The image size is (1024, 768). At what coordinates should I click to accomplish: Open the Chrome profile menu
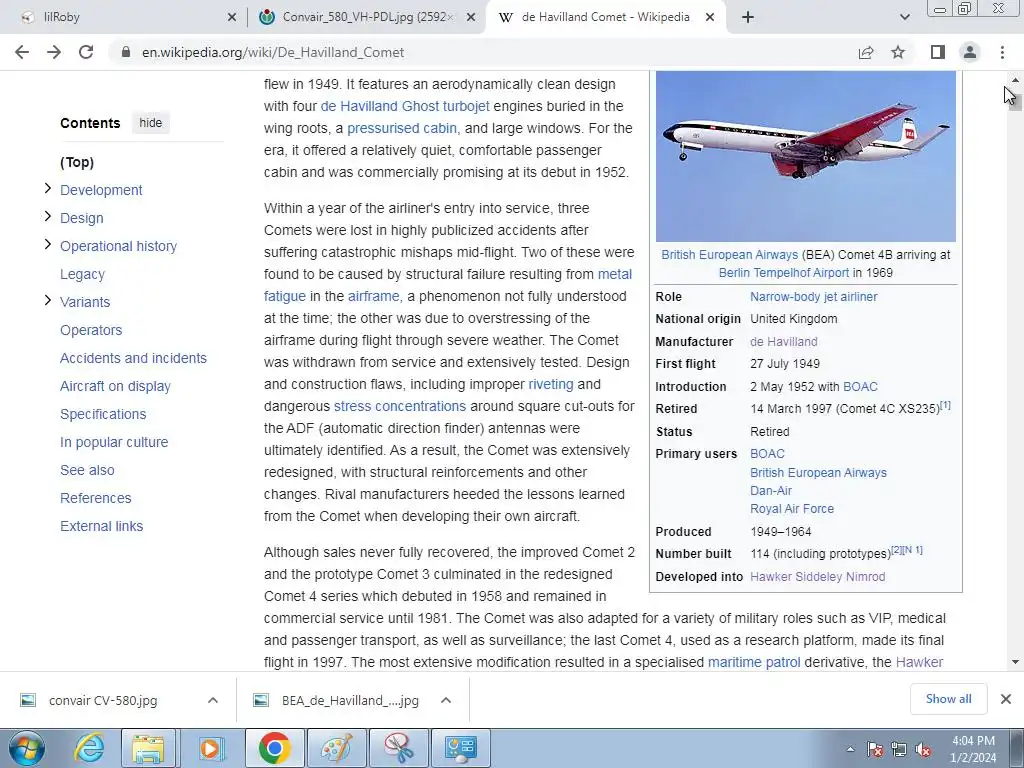coord(970,52)
